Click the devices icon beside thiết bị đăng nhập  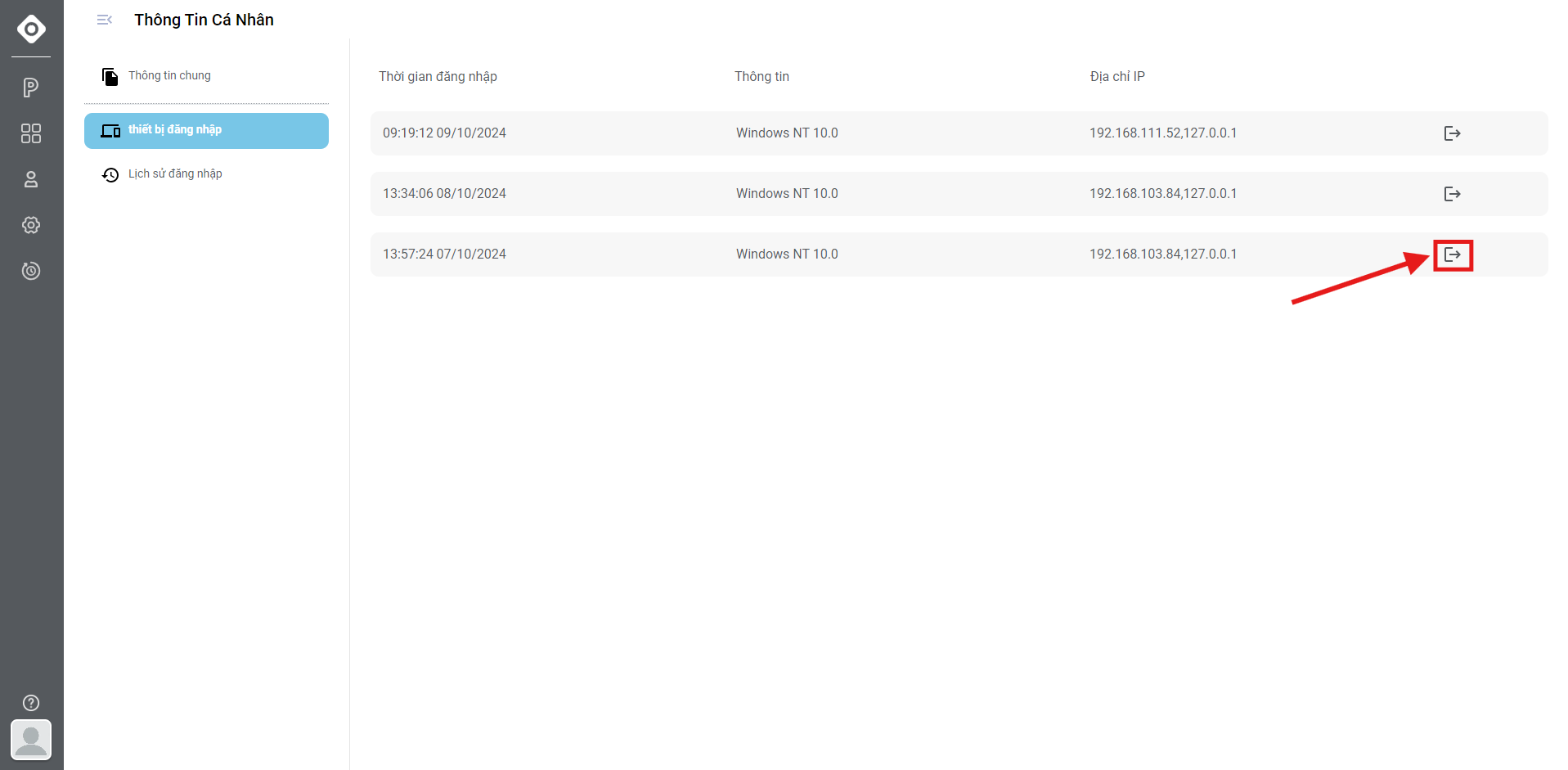point(110,131)
